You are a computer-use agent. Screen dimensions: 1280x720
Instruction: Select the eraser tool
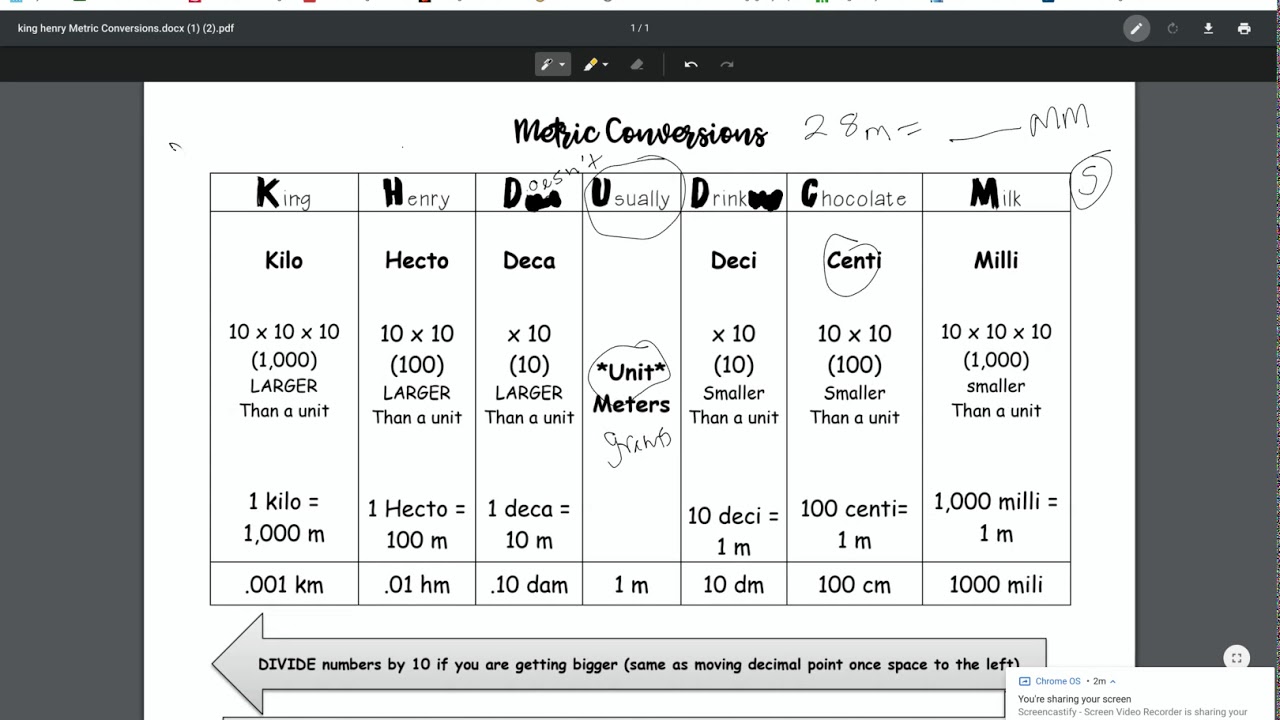coord(637,64)
